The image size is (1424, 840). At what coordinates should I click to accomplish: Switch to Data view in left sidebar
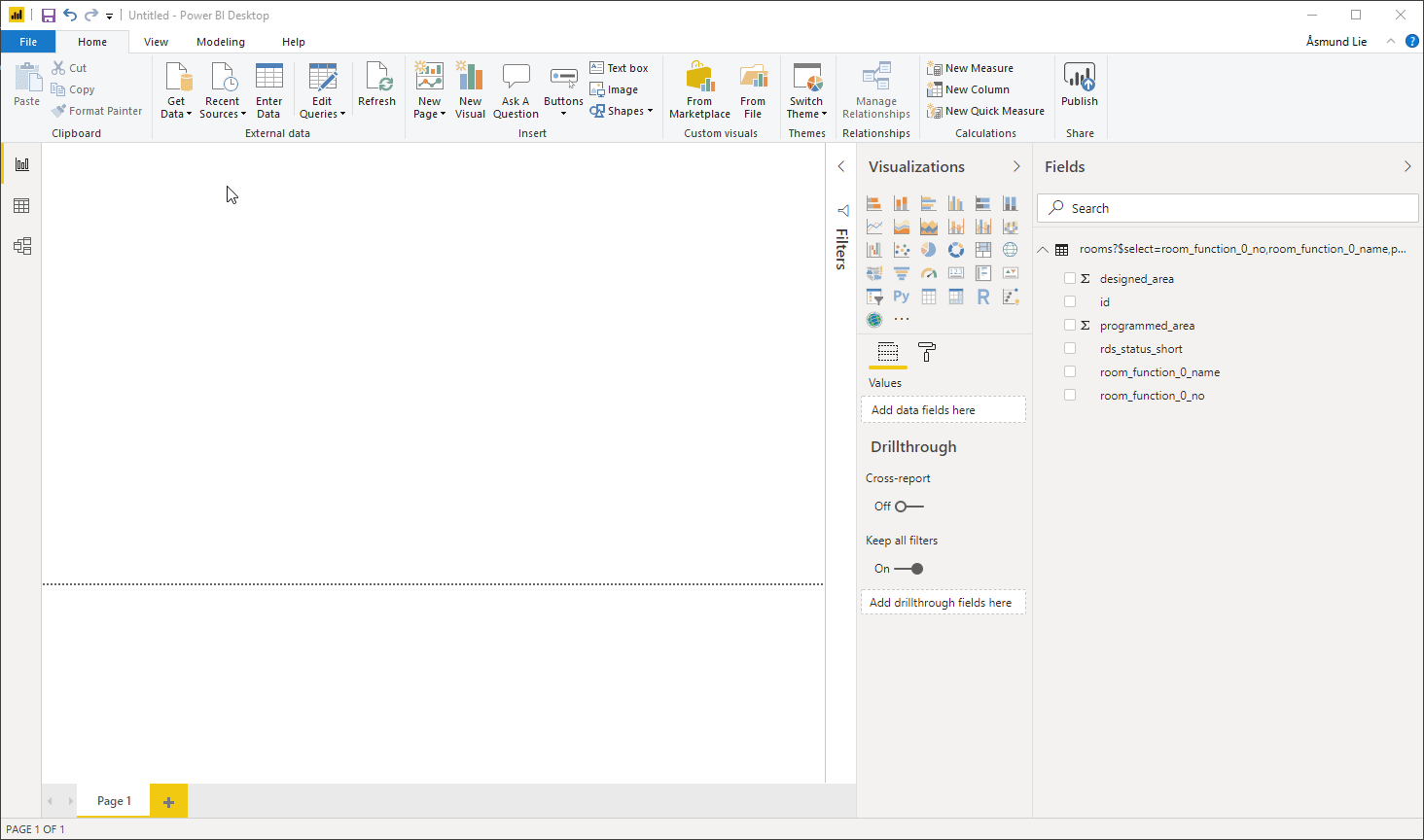click(x=21, y=206)
